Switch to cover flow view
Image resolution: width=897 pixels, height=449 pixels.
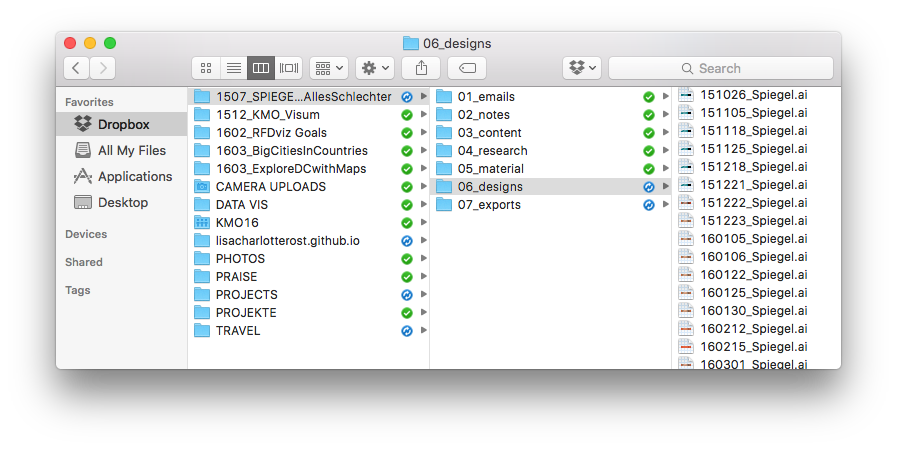(289, 68)
